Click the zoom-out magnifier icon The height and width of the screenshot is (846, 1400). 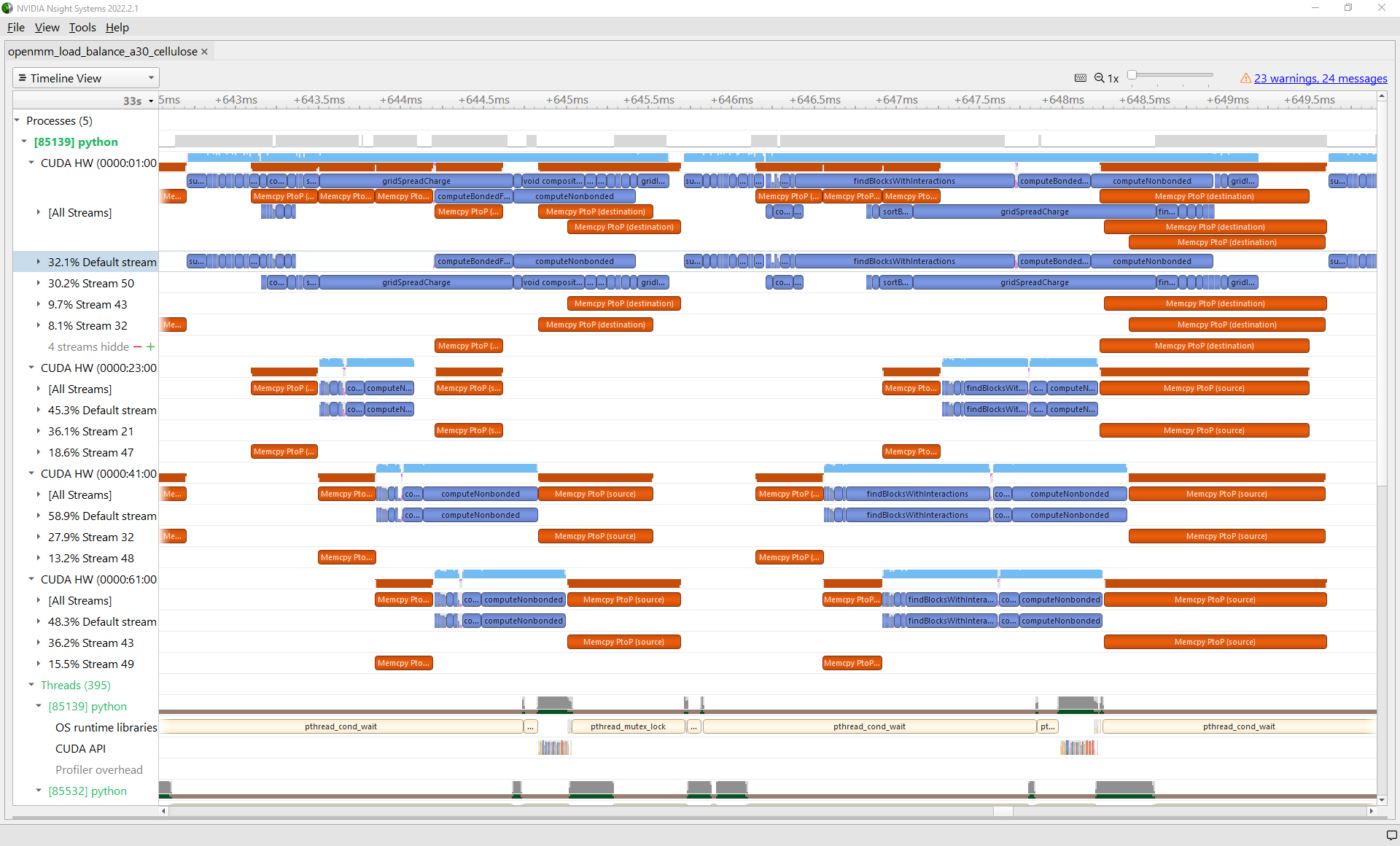1099,78
